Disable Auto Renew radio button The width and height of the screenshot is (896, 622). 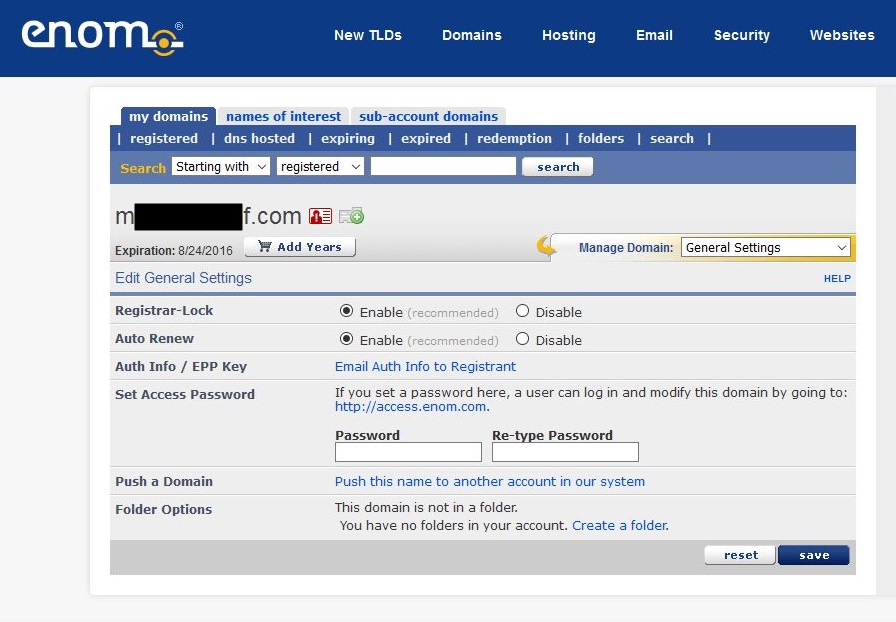point(522,339)
